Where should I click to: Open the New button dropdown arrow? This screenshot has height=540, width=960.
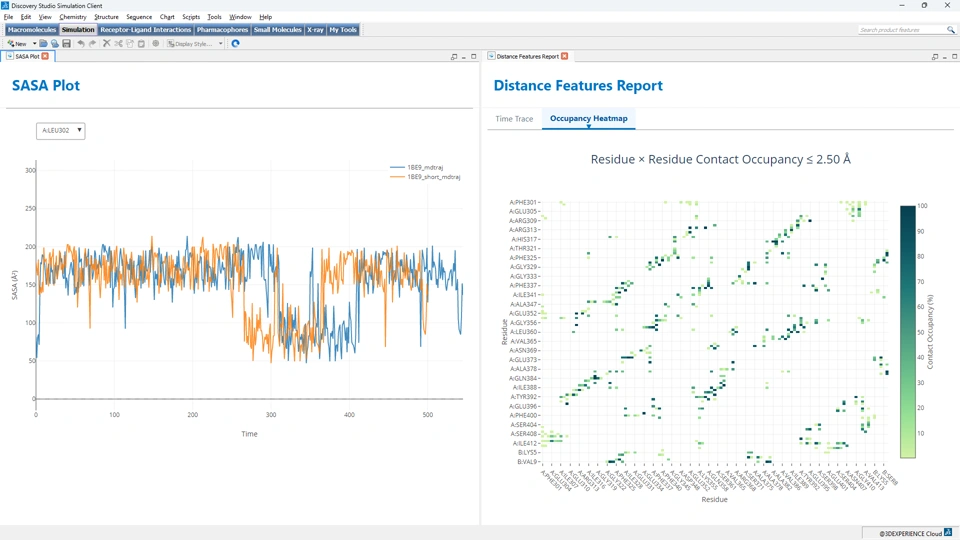(34, 44)
